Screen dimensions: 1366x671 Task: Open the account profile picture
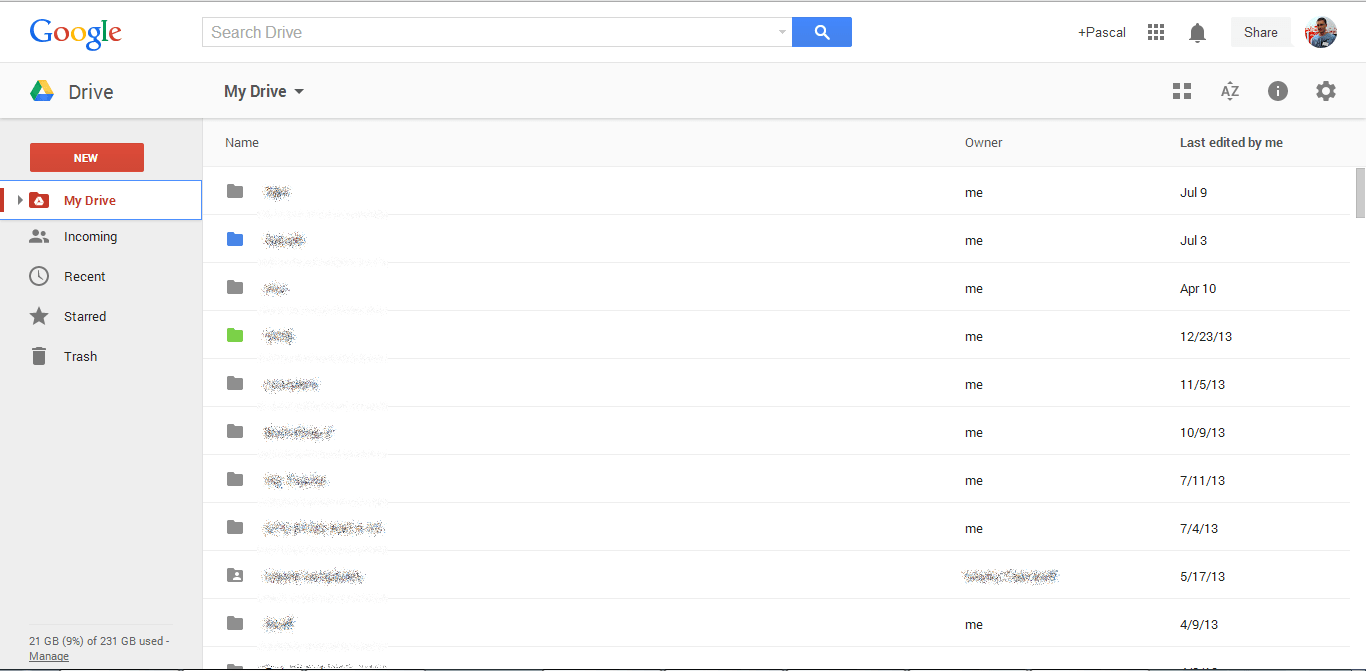point(1321,32)
